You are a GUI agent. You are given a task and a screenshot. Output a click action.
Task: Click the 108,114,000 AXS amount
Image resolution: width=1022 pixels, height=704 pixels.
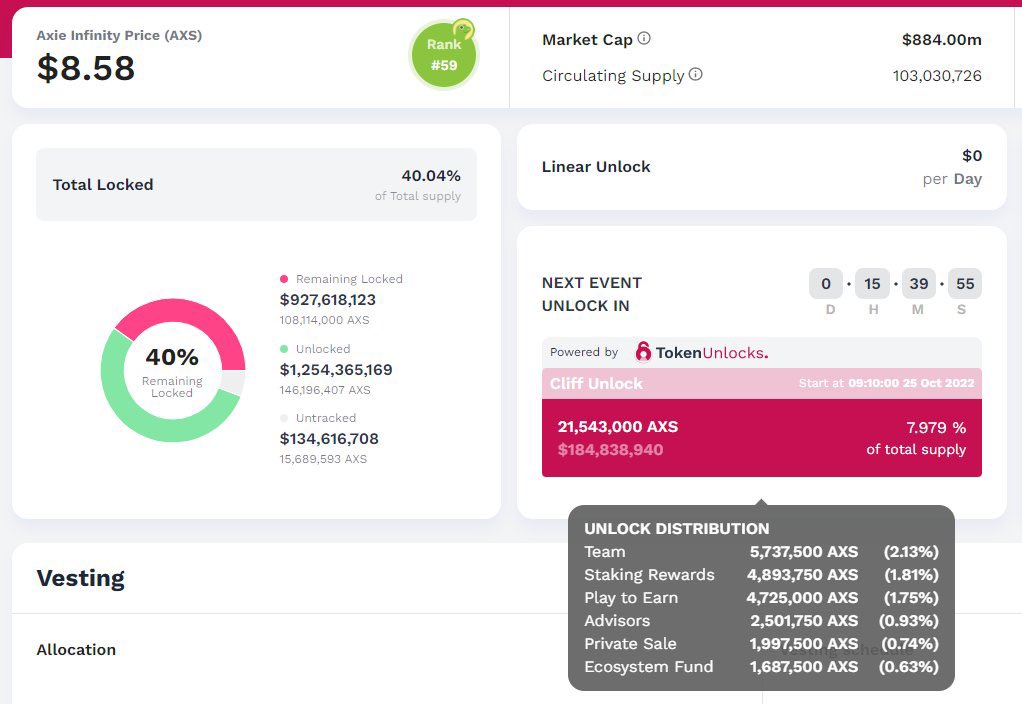tap(325, 320)
